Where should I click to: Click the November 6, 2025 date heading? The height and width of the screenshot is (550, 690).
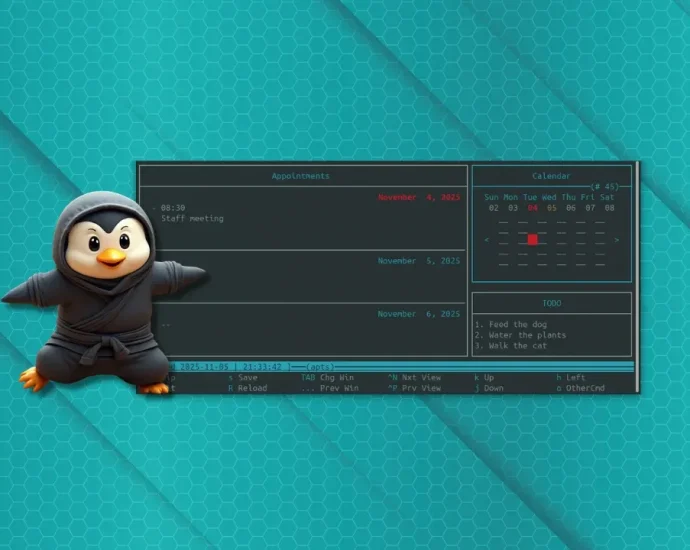pyautogui.click(x=419, y=314)
